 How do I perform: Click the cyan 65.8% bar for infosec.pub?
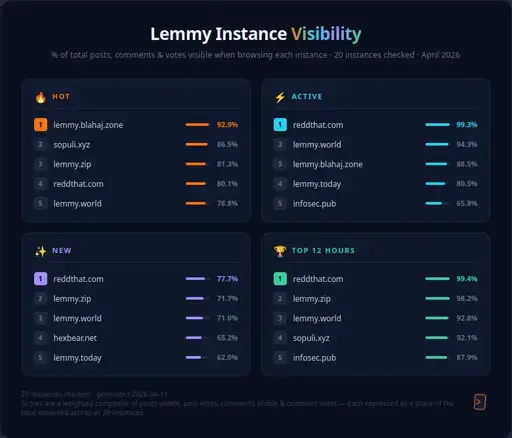pos(437,203)
